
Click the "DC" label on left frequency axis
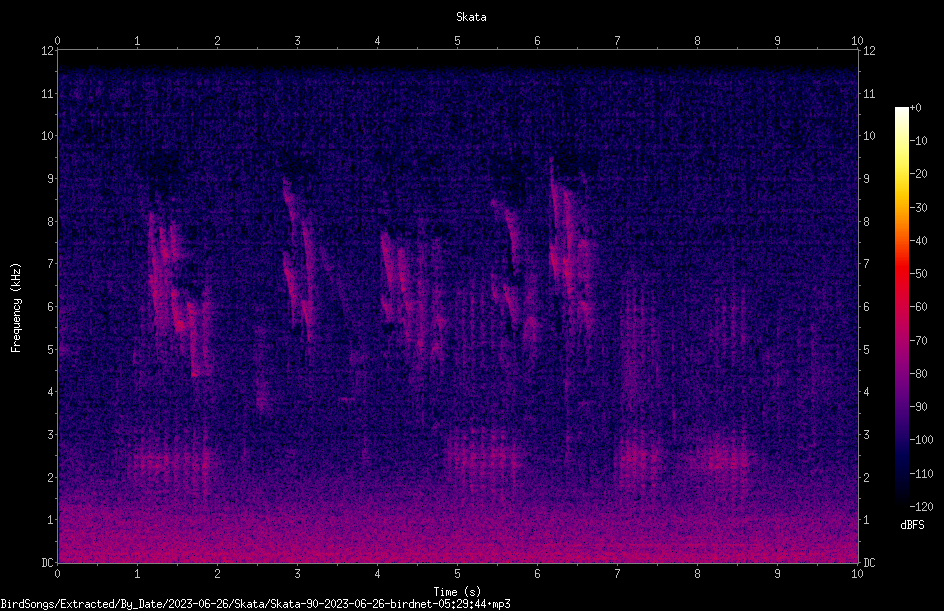48,562
